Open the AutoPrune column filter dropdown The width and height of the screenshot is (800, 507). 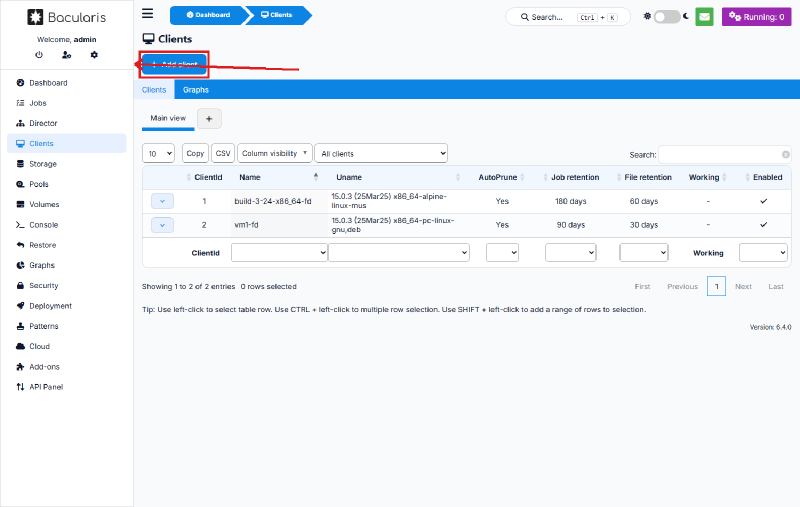[502, 252]
